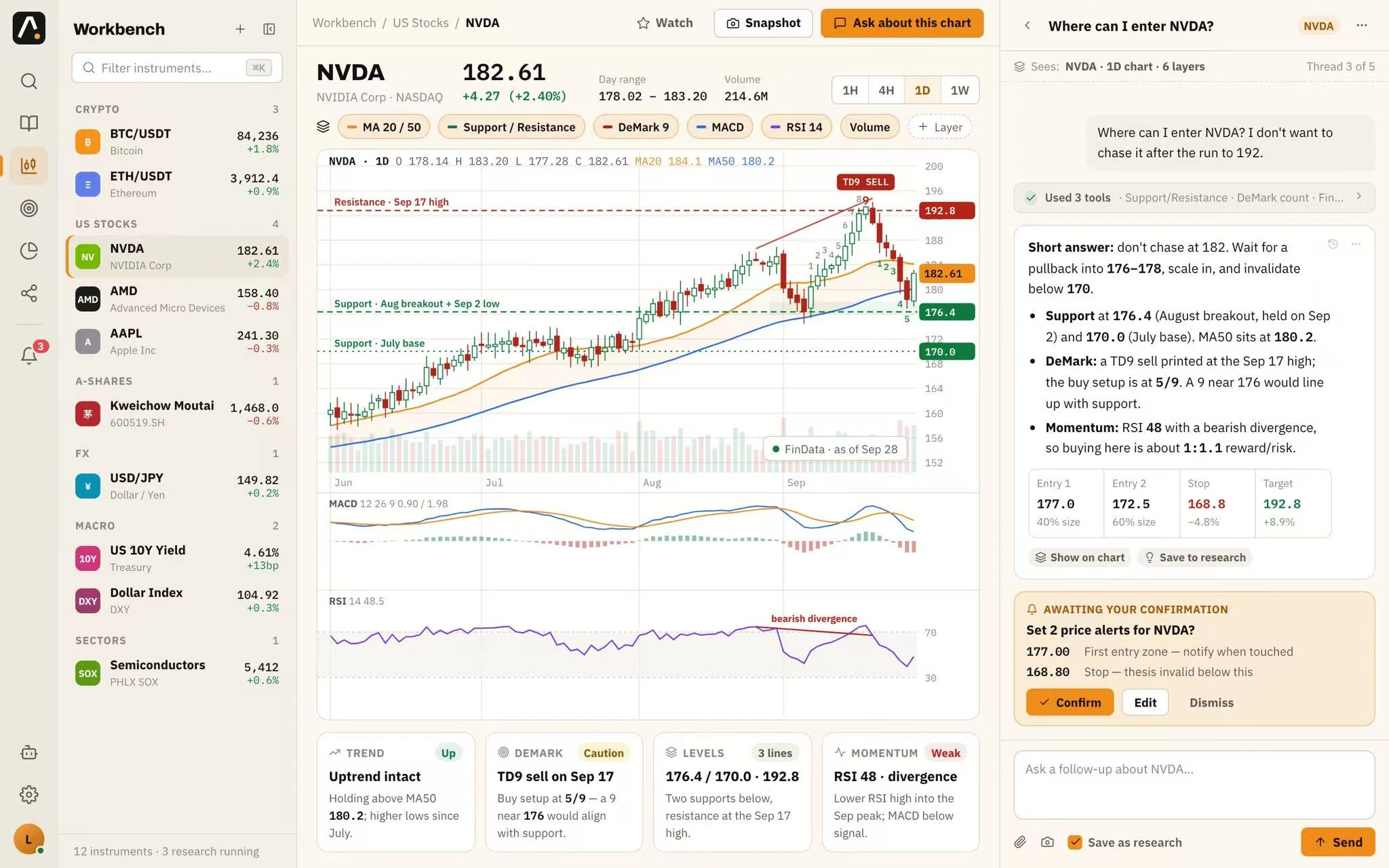Collapse the Workbench panel via sidebar icon
The height and width of the screenshot is (868, 1389).
point(269,29)
